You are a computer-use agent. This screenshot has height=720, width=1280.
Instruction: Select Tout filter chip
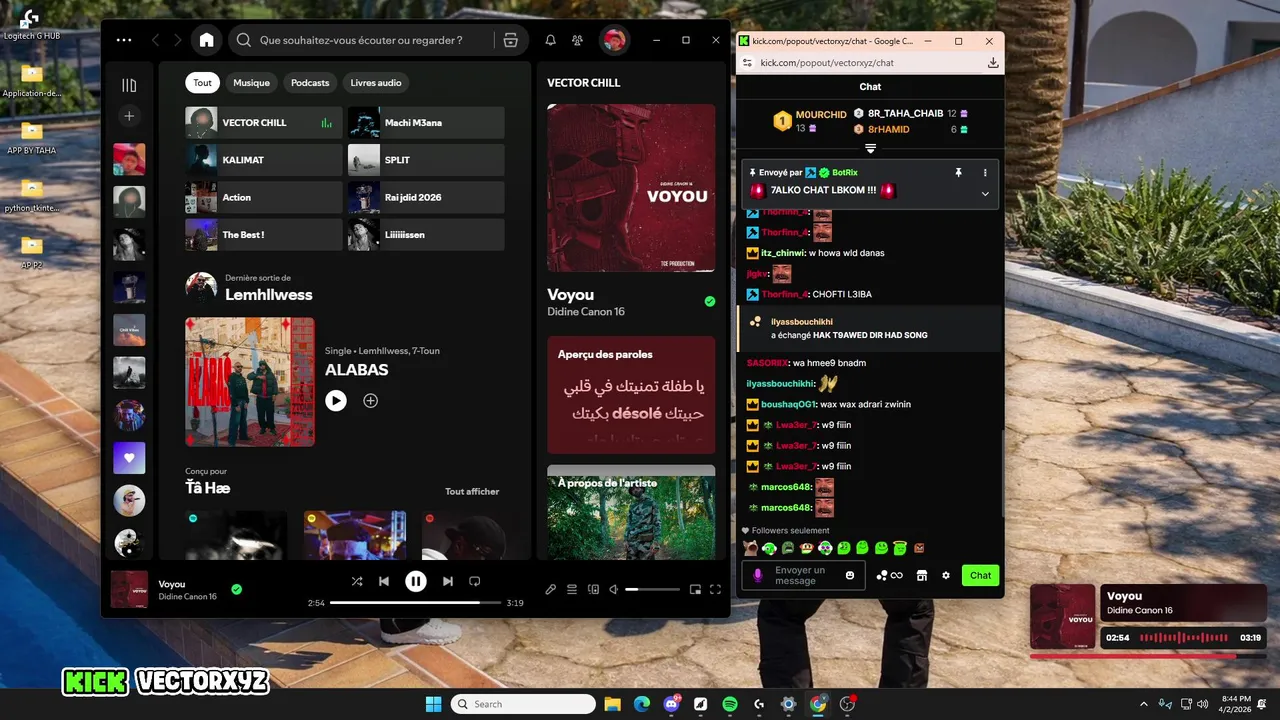[x=203, y=83]
